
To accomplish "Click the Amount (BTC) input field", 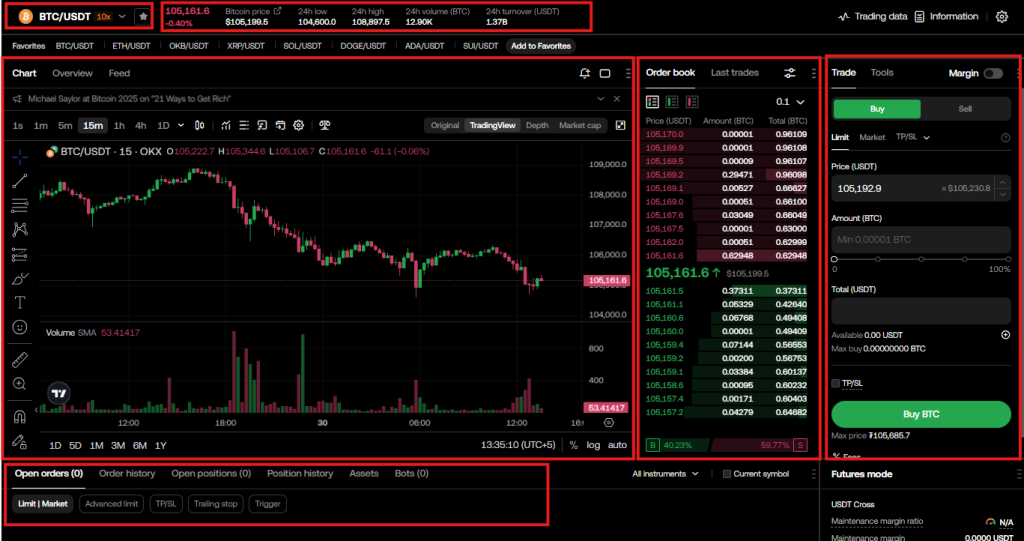I will 921,240.
